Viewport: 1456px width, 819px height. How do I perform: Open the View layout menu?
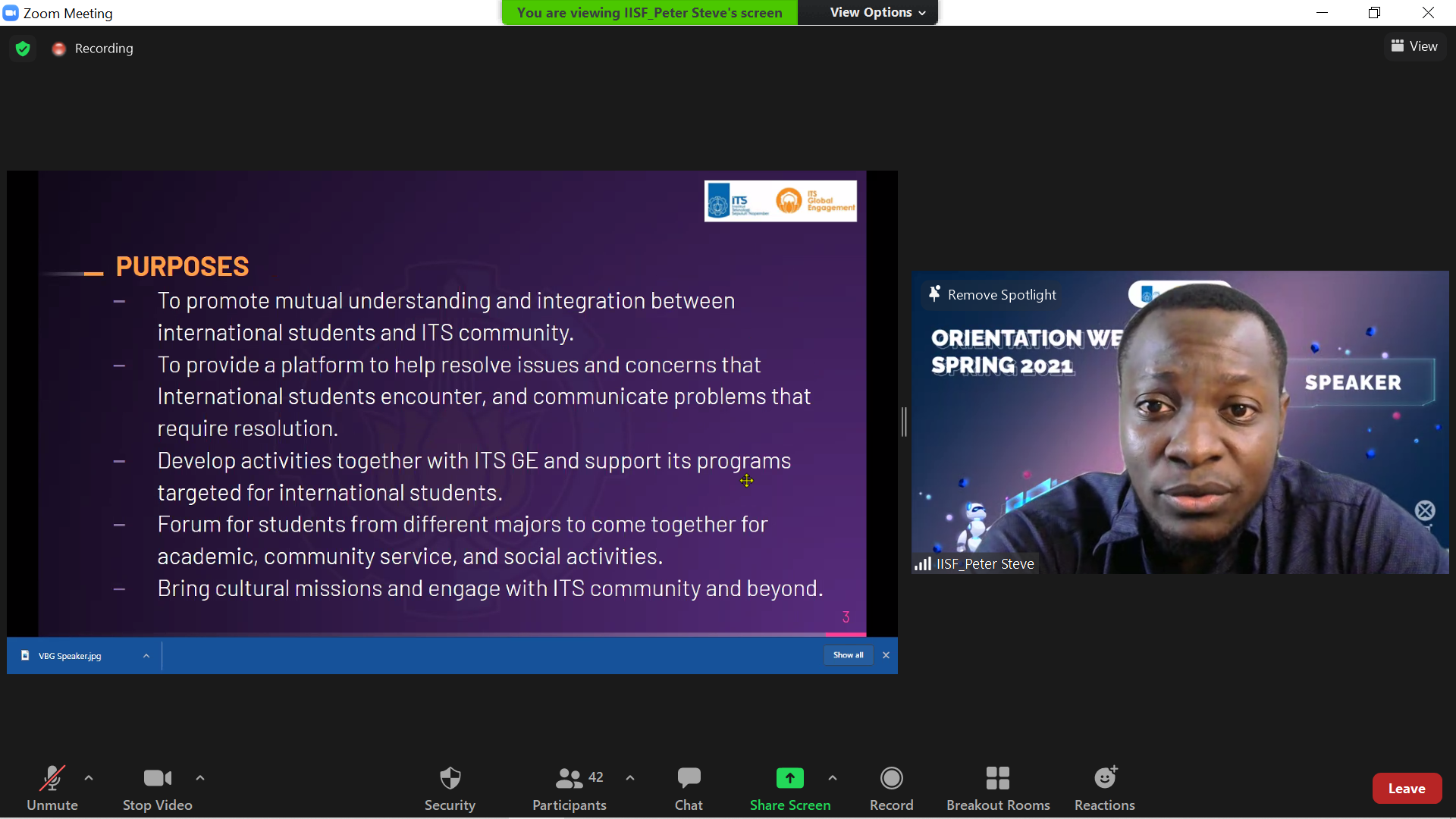coord(1414,46)
